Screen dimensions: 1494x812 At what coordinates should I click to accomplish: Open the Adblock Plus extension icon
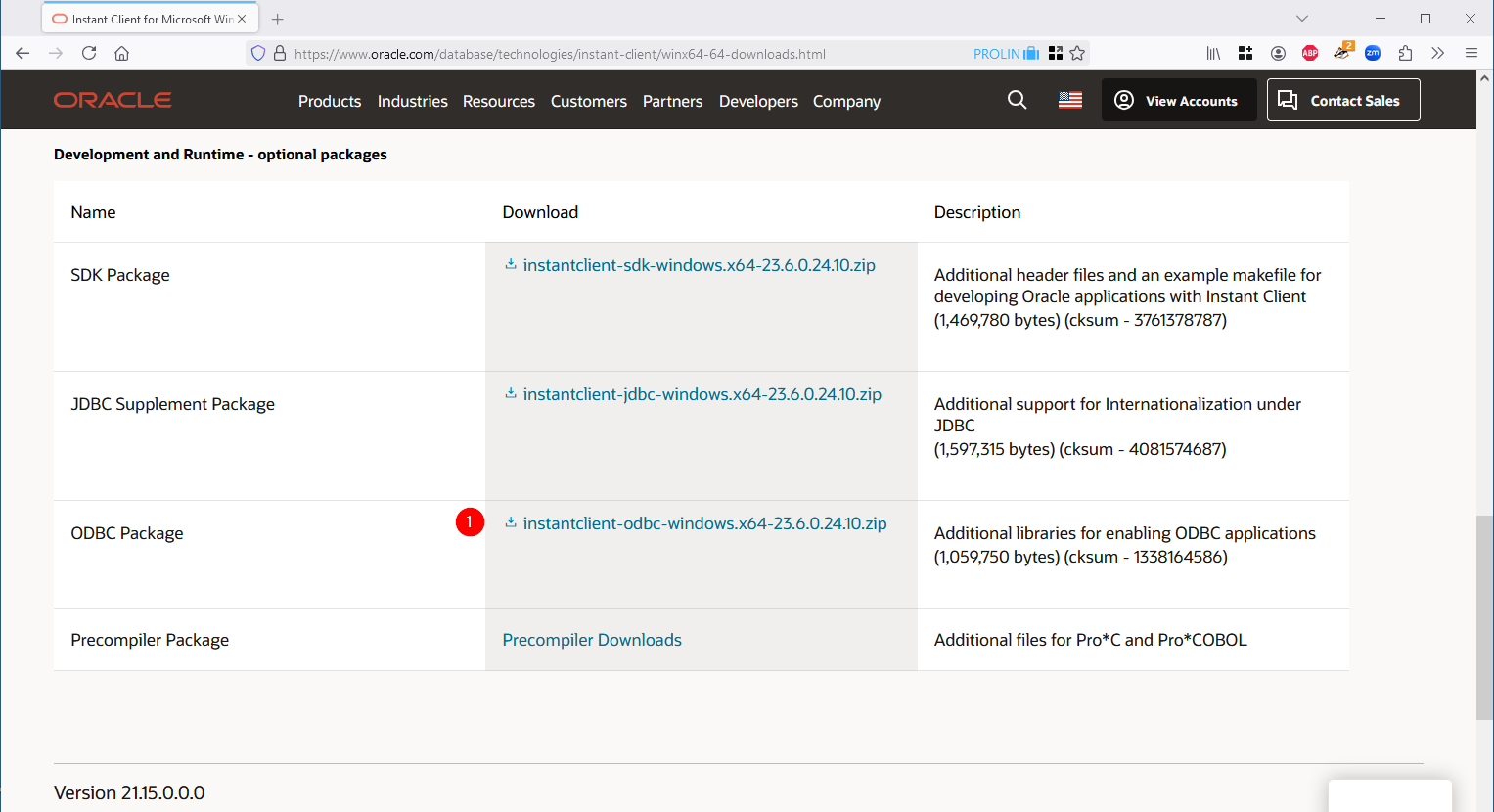click(1310, 53)
